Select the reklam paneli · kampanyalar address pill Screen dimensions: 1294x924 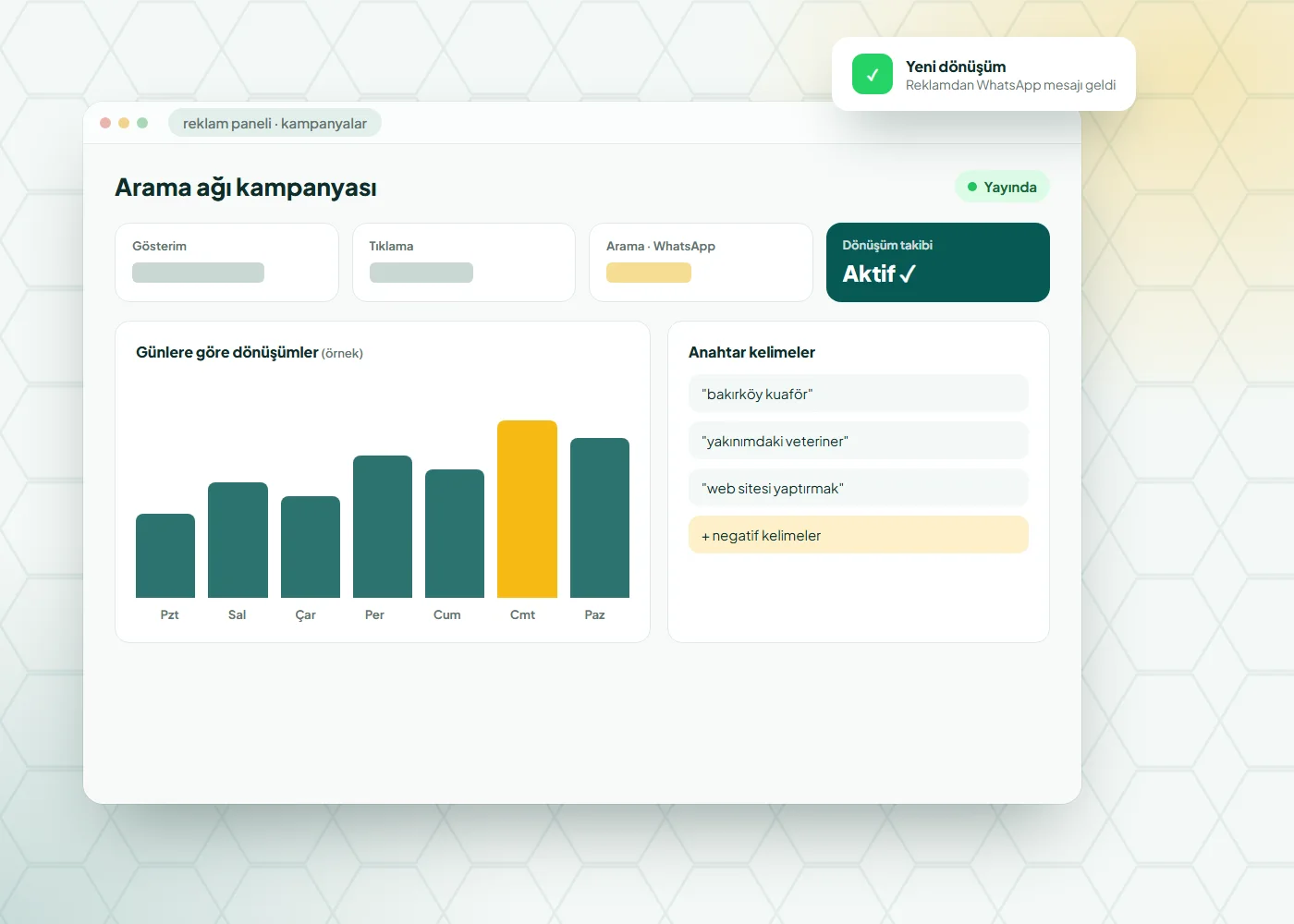(275, 123)
